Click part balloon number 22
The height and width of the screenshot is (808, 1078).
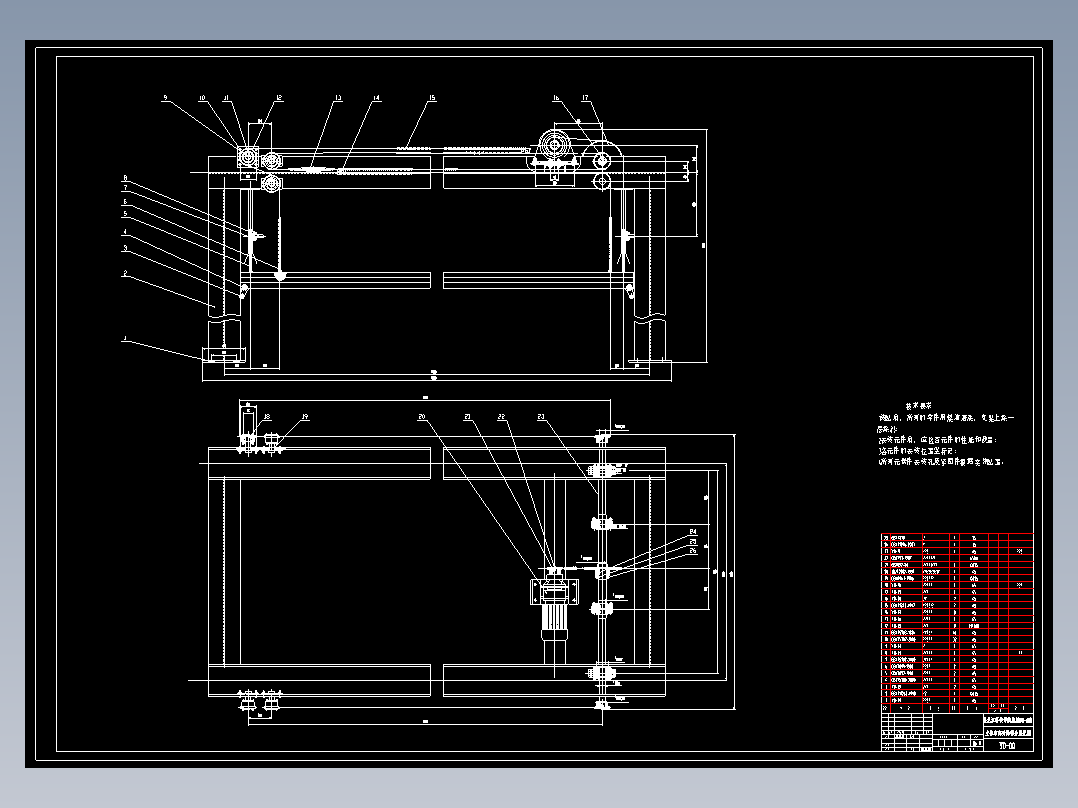pyautogui.click(x=502, y=417)
